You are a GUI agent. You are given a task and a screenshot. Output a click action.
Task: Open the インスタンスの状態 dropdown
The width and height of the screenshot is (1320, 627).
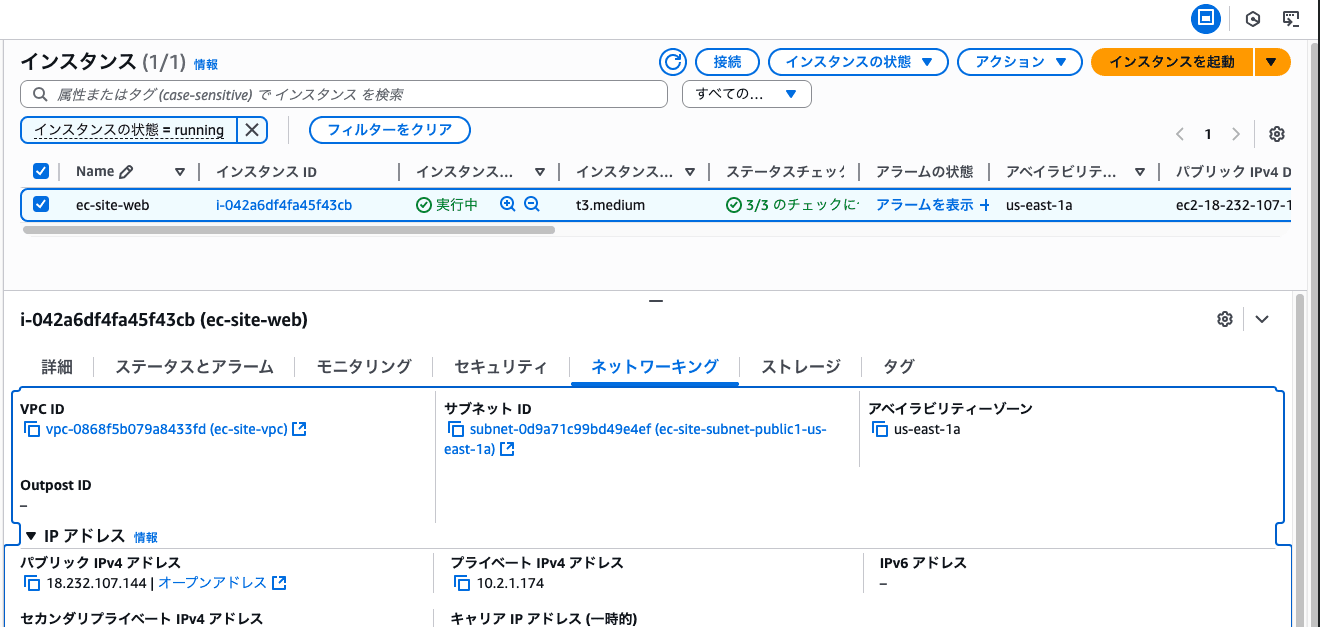(857, 61)
